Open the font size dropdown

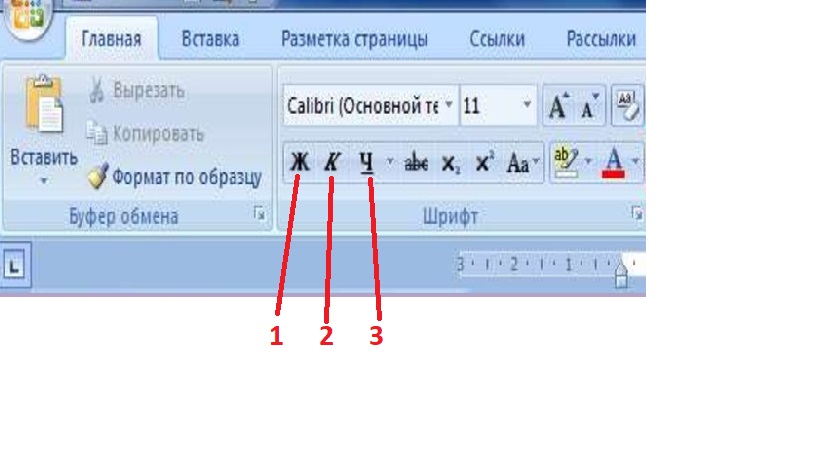click(528, 106)
